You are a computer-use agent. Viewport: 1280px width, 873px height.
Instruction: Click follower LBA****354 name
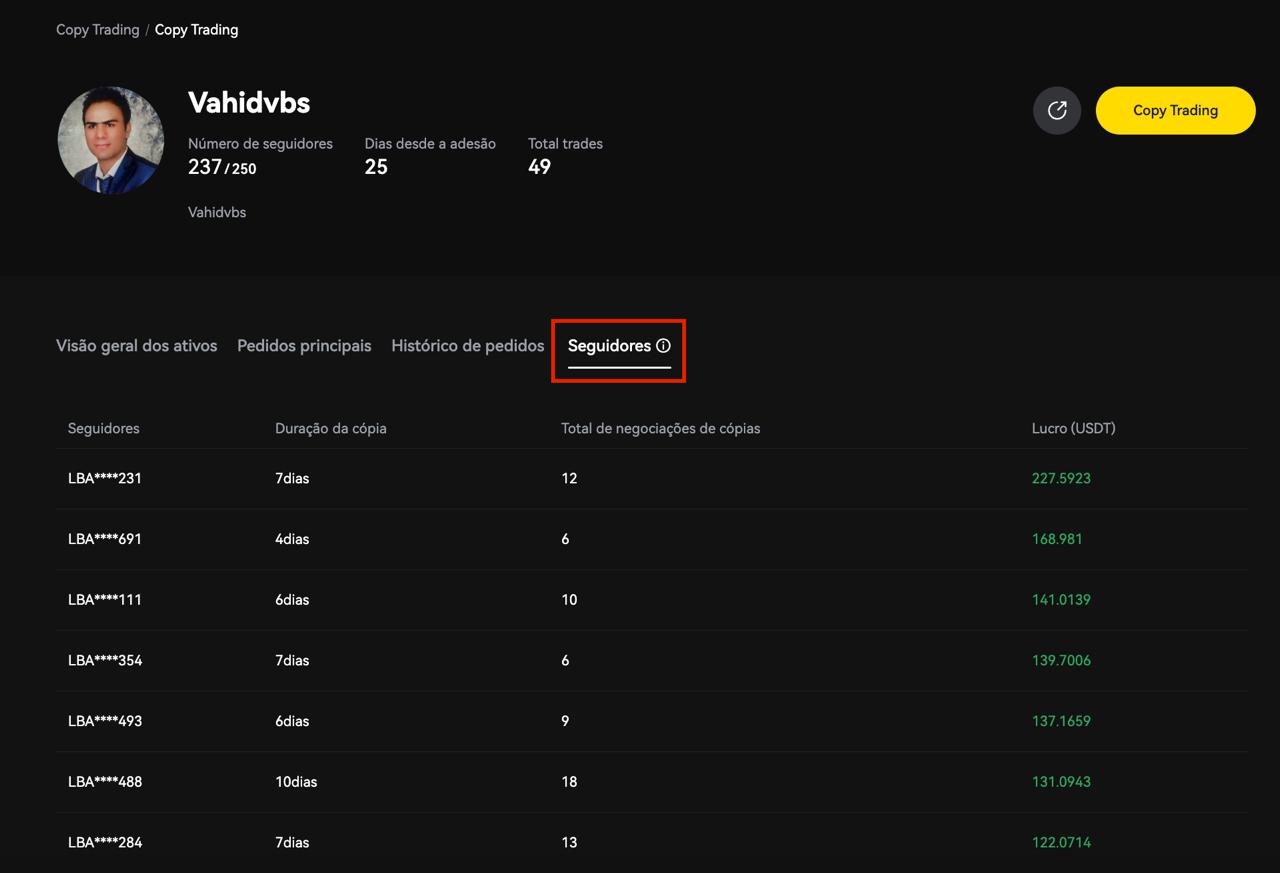(105, 661)
